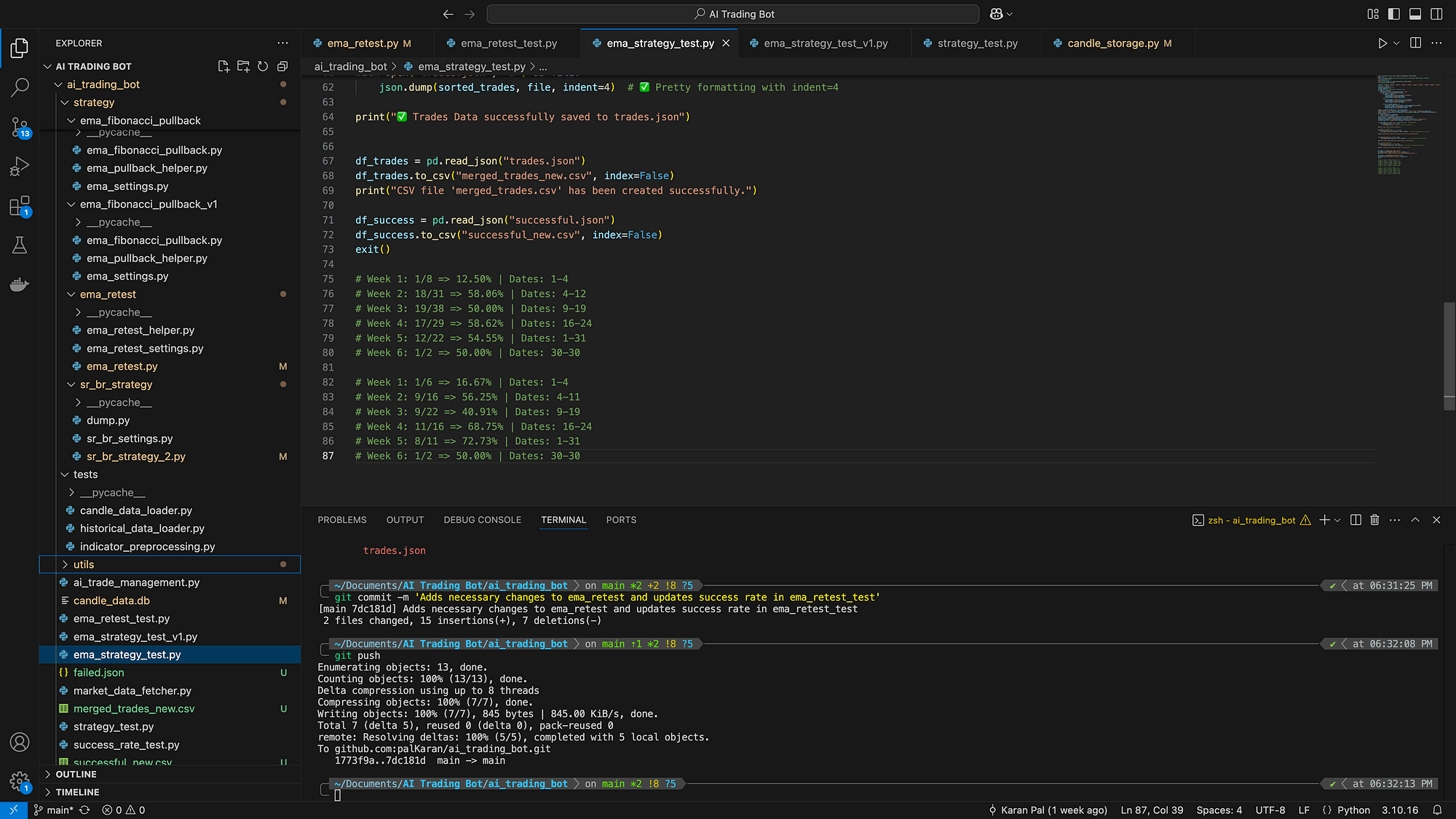
Task: Change UTF-8 file encoding
Action: tap(1270, 810)
